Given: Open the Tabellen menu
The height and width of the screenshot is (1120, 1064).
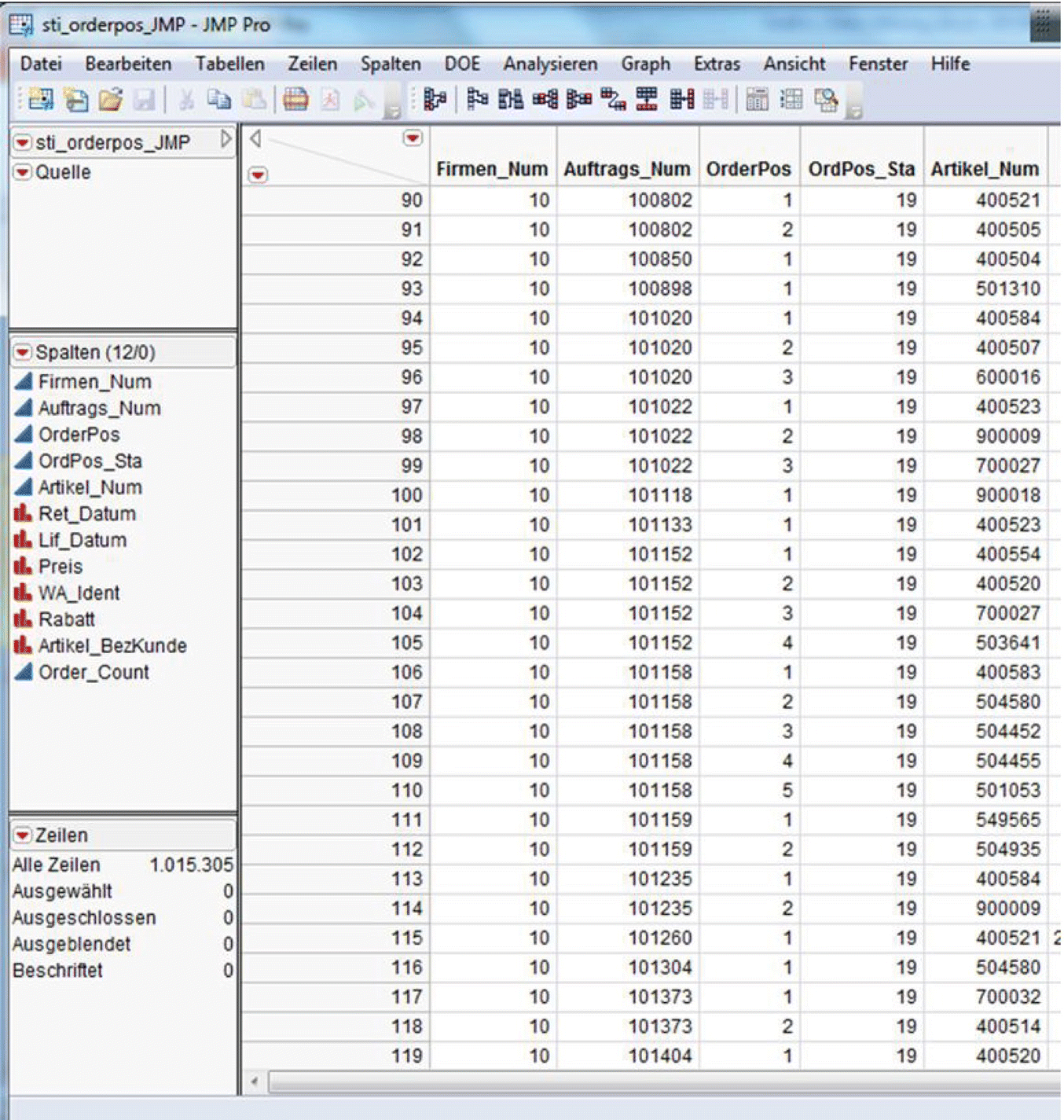Looking at the screenshot, I should click(x=230, y=64).
